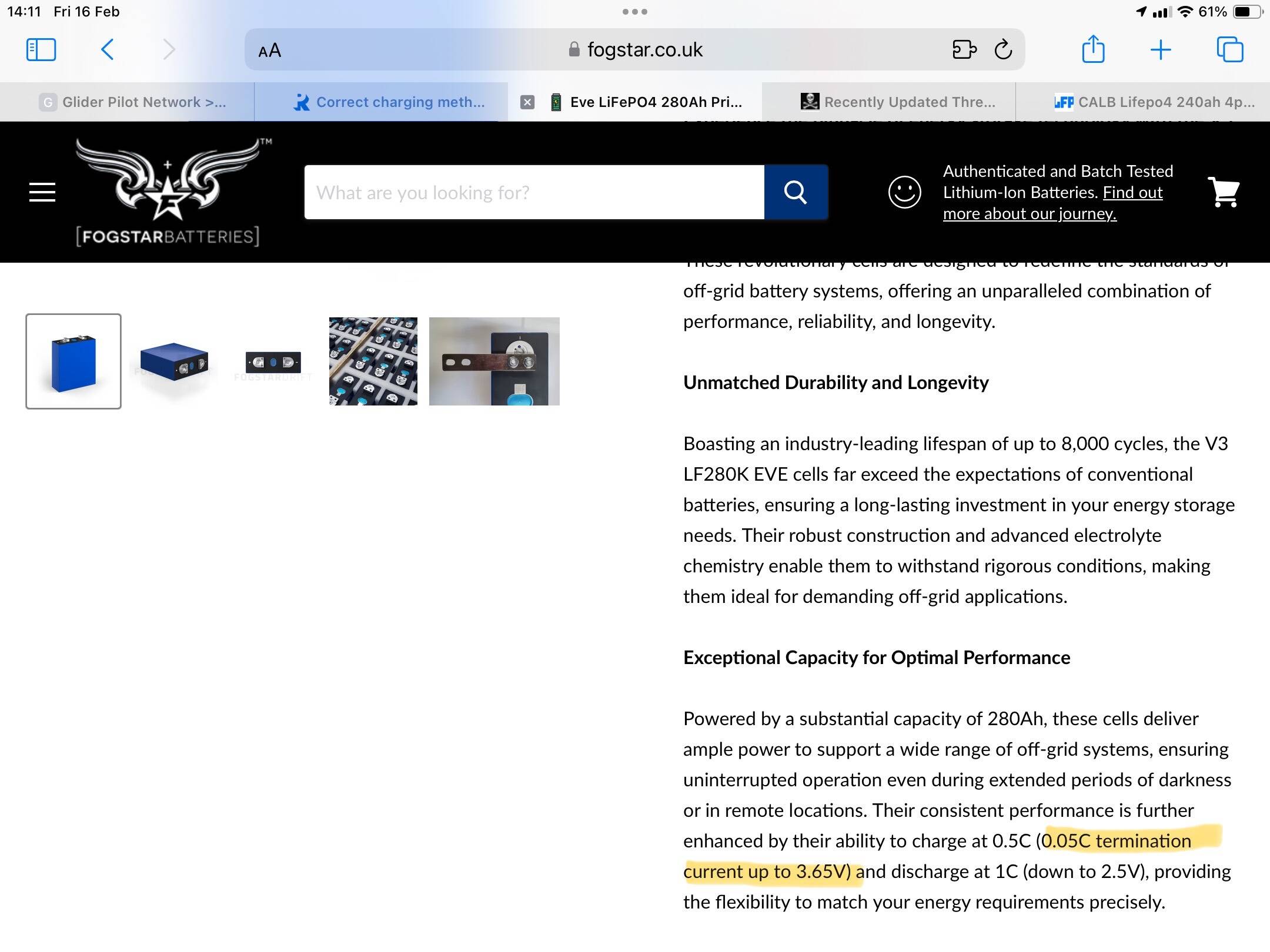Switch to Correct charging method tab

click(381, 102)
